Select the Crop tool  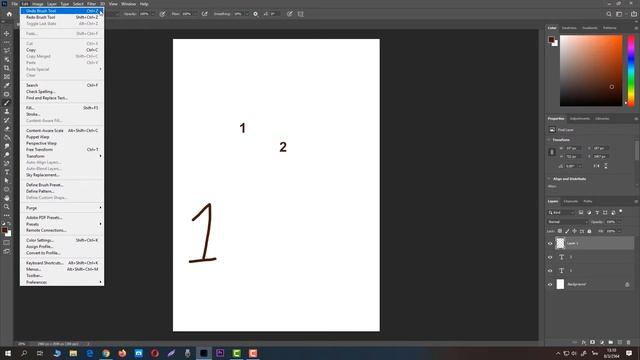point(7,68)
